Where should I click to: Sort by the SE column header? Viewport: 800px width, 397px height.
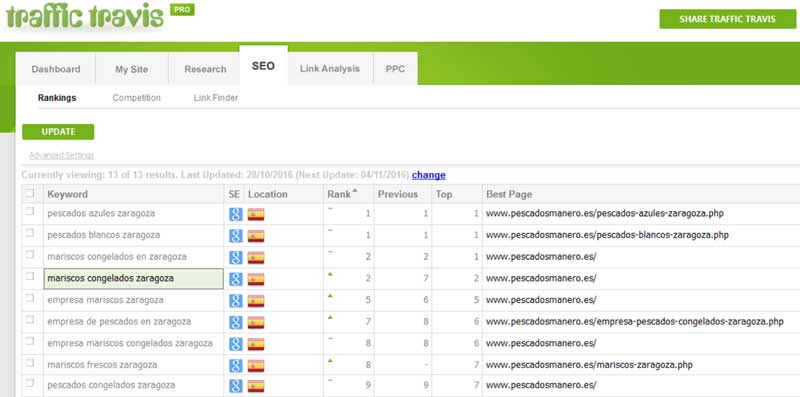(234, 194)
